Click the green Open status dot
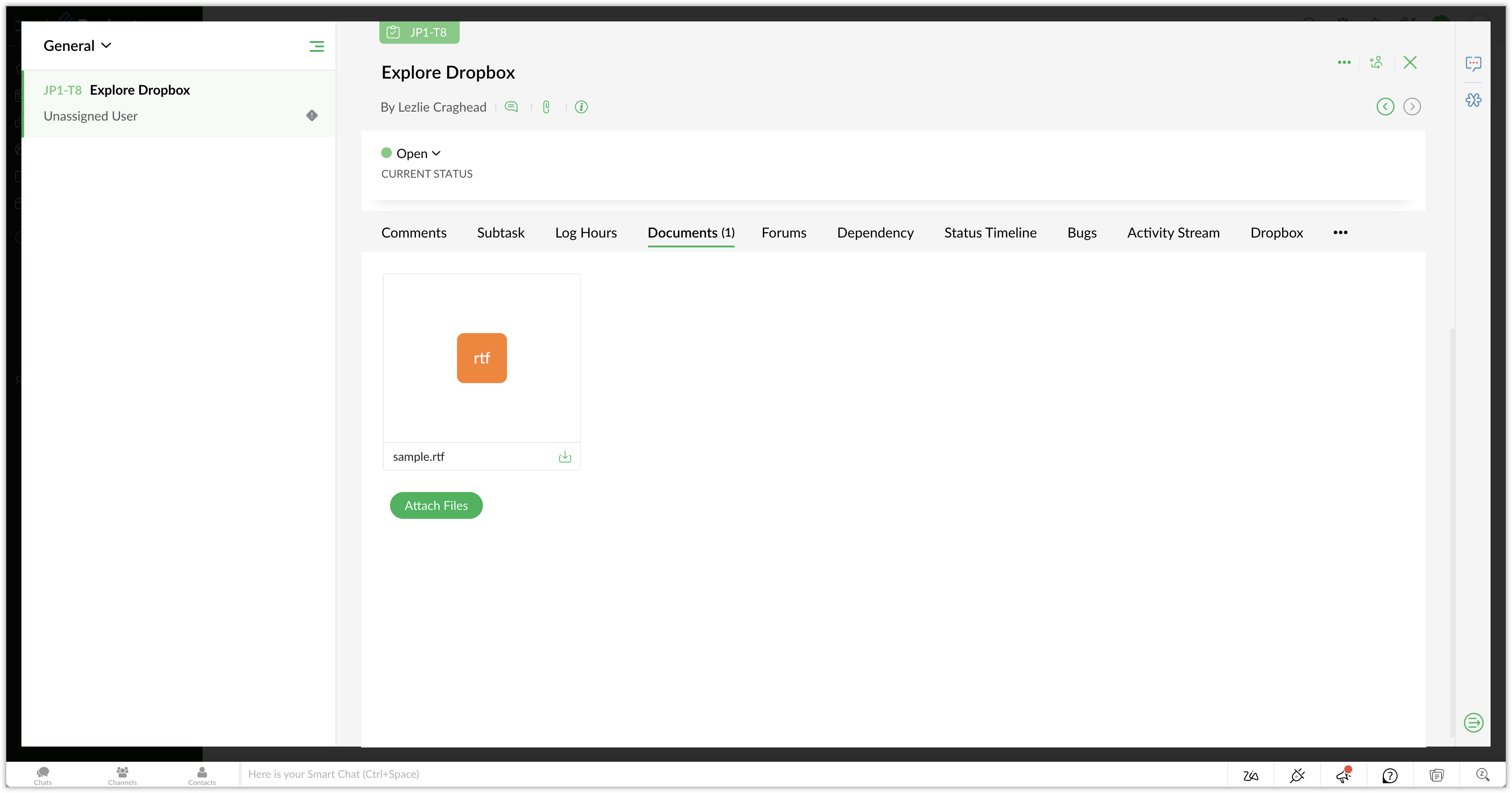Screen dimensions: 1512x793 click(x=386, y=153)
